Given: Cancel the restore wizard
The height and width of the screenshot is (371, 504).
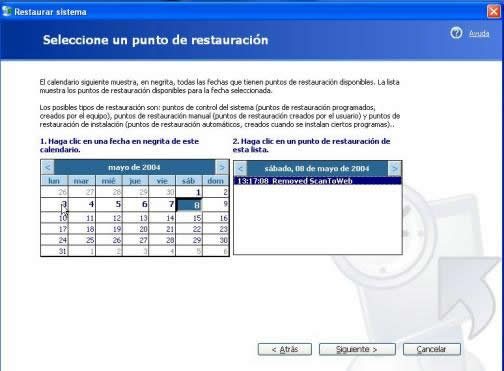Looking at the screenshot, I should (x=432, y=349).
